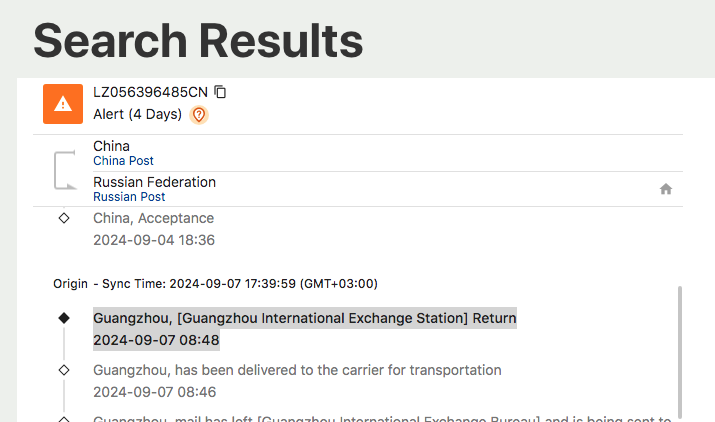
Task: Select the filled diamond marker for Guangzhou Return
Action: point(64,318)
